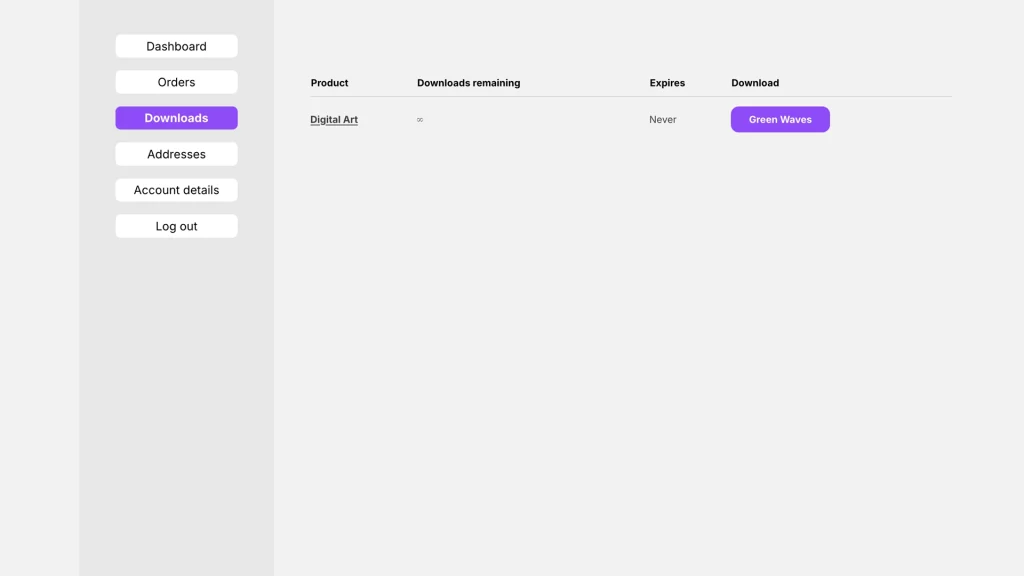Viewport: 1024px width, 576px height.
Task: Open the Digital Art product link
Action: pyautogui.click(x=334, y=120)
